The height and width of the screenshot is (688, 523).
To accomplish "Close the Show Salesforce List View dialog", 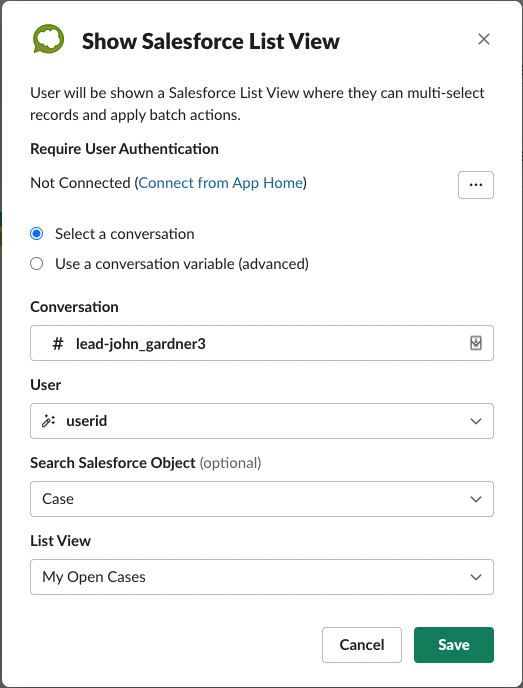I will pyautogui.click(x=484, y=39).
